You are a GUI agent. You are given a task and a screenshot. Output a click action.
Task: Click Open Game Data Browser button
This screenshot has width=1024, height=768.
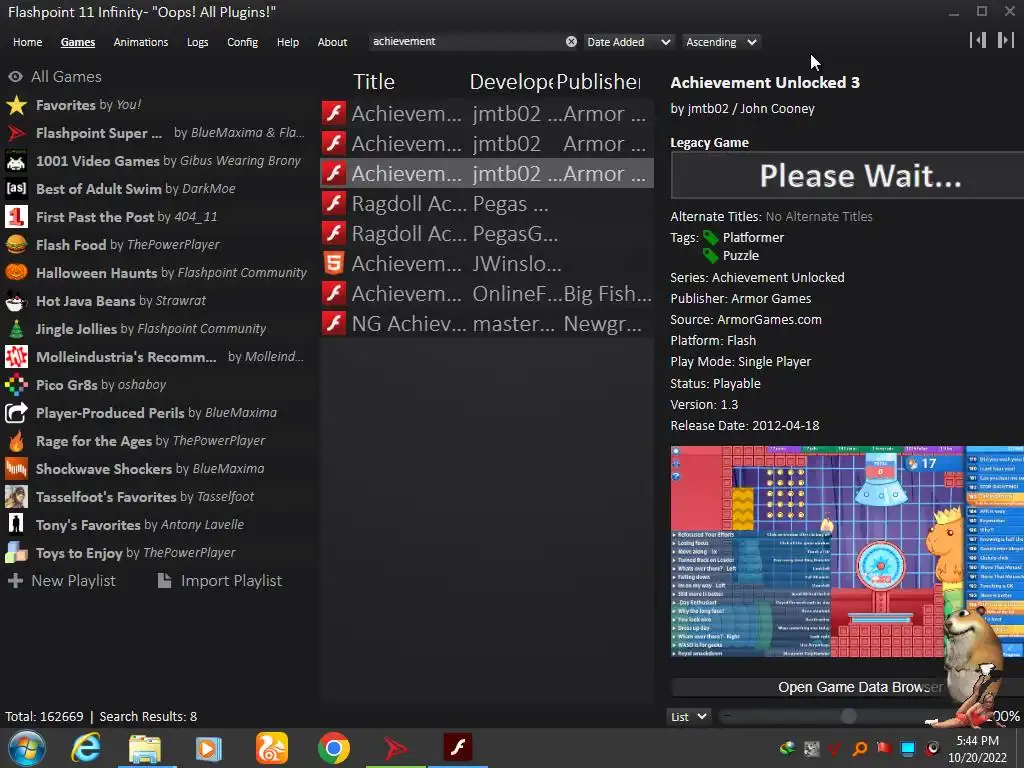(x=847, y=687)
